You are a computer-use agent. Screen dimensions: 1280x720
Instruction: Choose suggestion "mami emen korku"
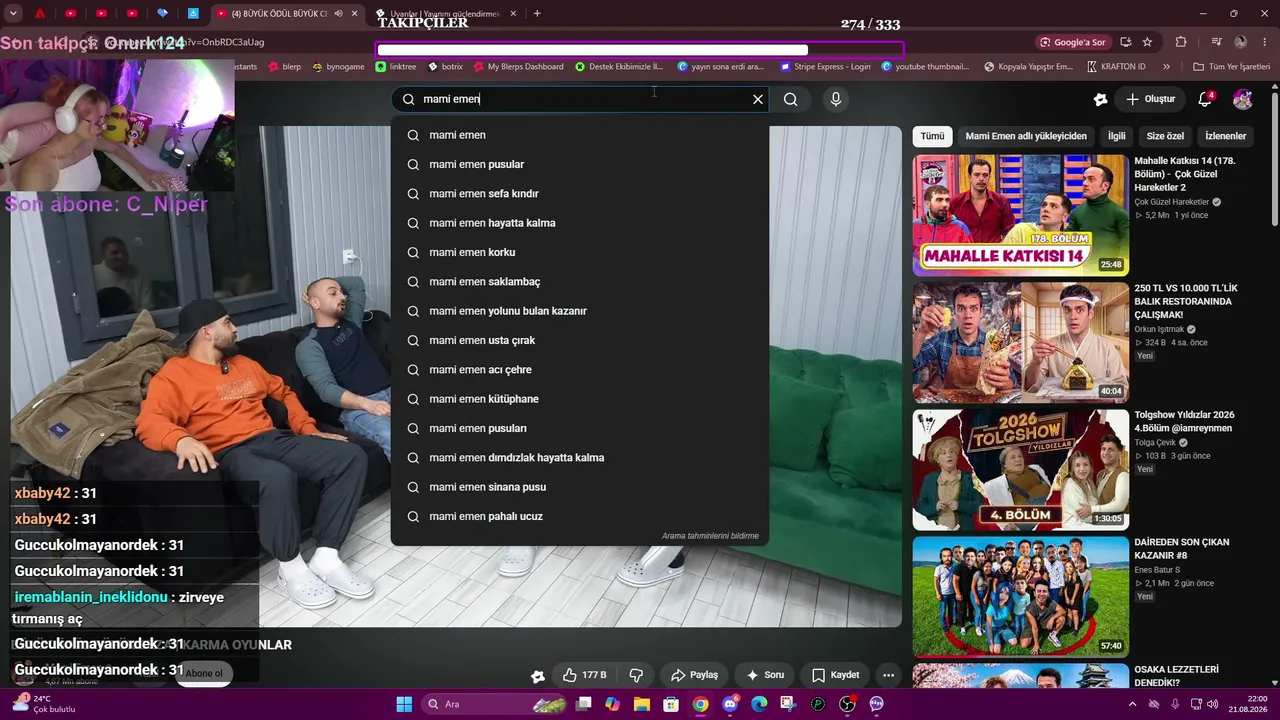(x=580, y=252)
